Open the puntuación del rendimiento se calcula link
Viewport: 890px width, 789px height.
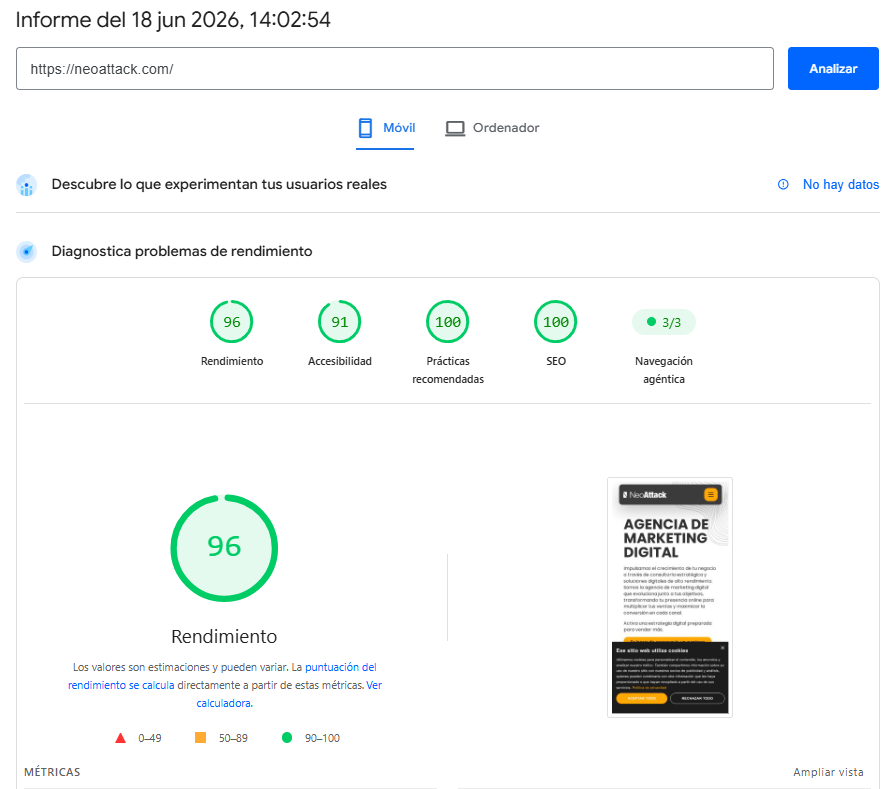click(222, 676)
